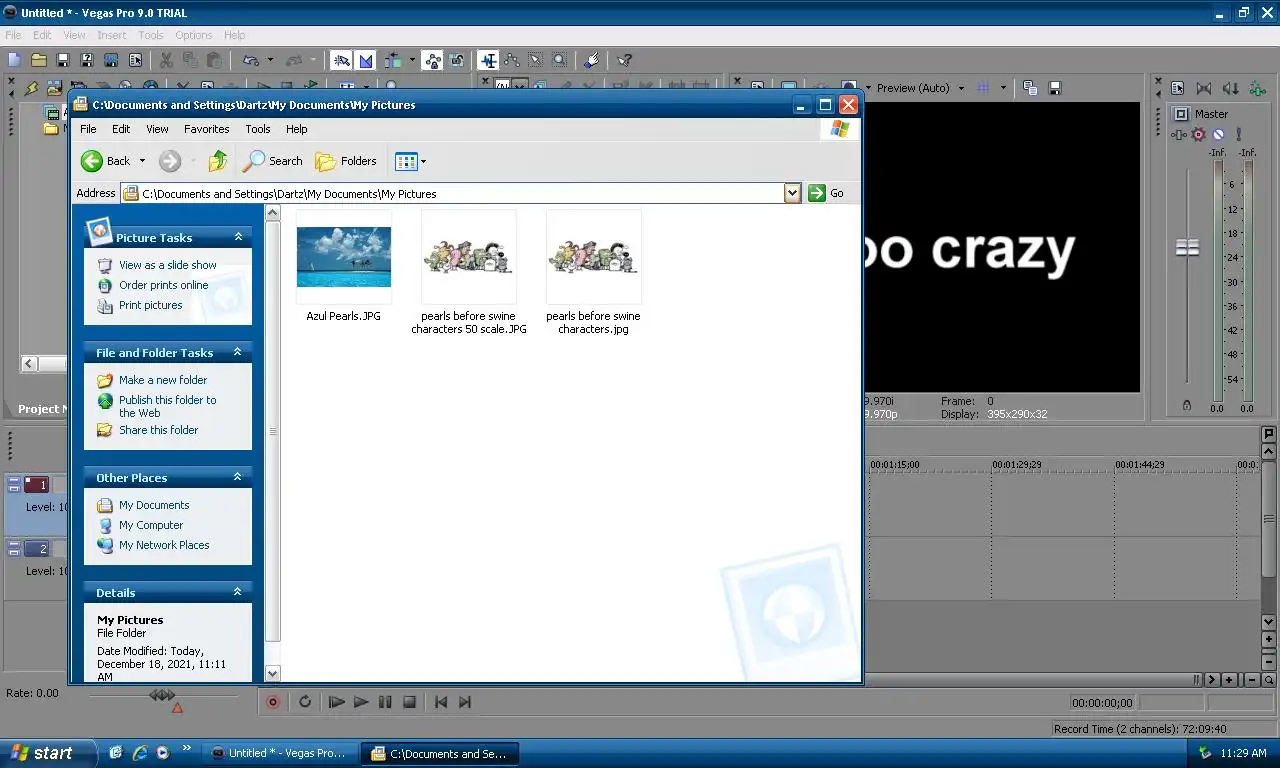Click the Windows Start button
Image resolution: width=1280 pixels, height=768 pixels.
pos(48,753)
